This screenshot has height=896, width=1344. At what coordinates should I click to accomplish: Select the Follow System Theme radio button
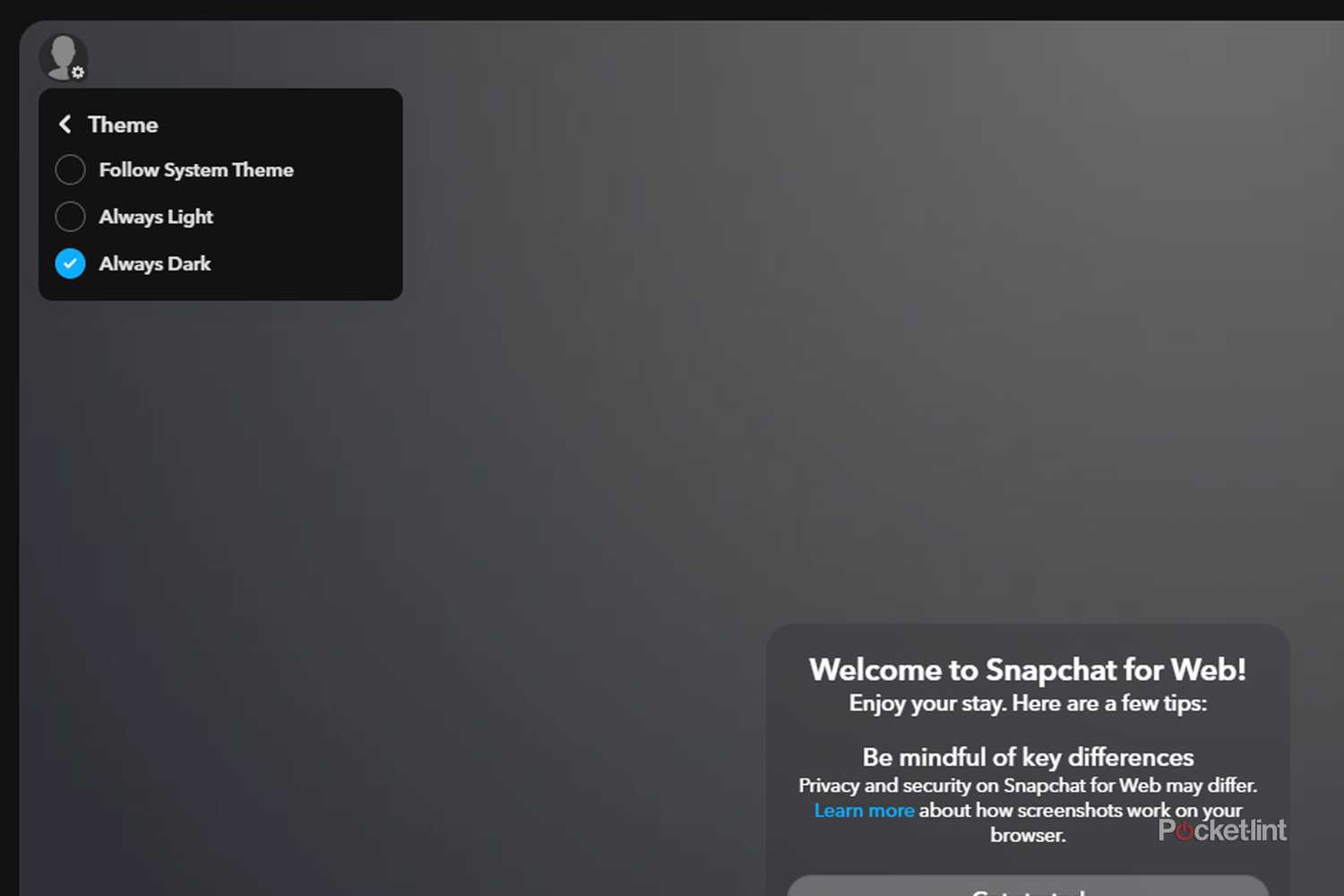click(70, 169)
